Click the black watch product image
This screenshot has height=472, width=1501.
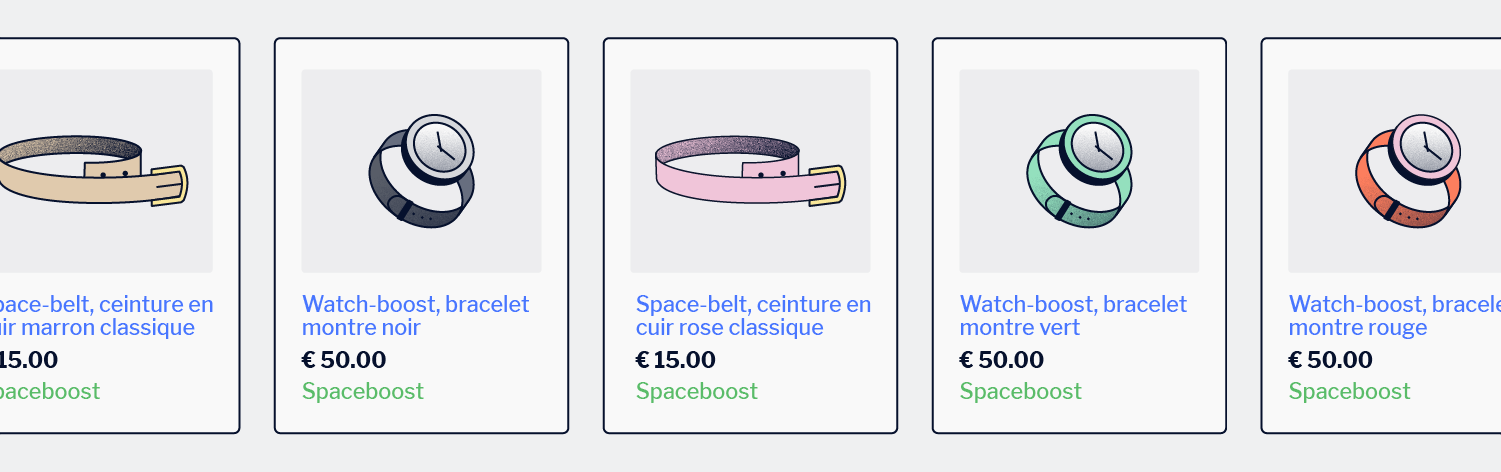[421, 171]
